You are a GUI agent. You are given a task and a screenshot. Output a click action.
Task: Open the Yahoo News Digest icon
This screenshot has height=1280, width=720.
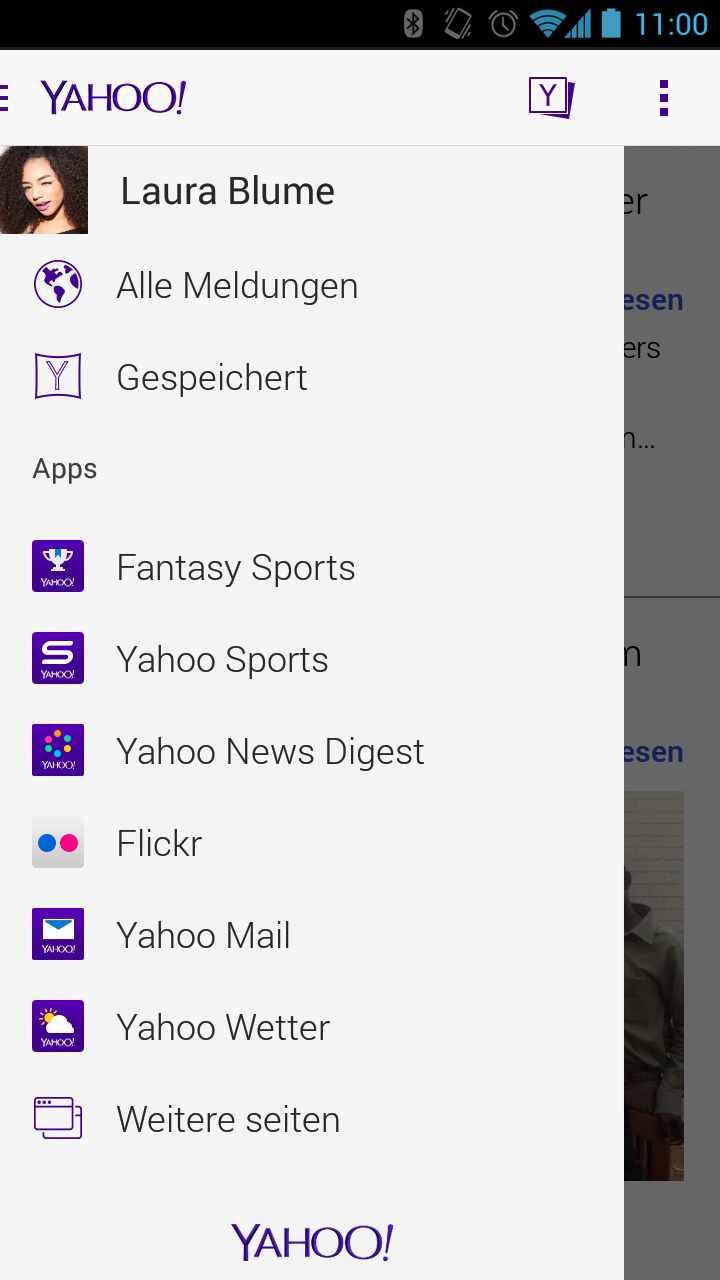58,750
